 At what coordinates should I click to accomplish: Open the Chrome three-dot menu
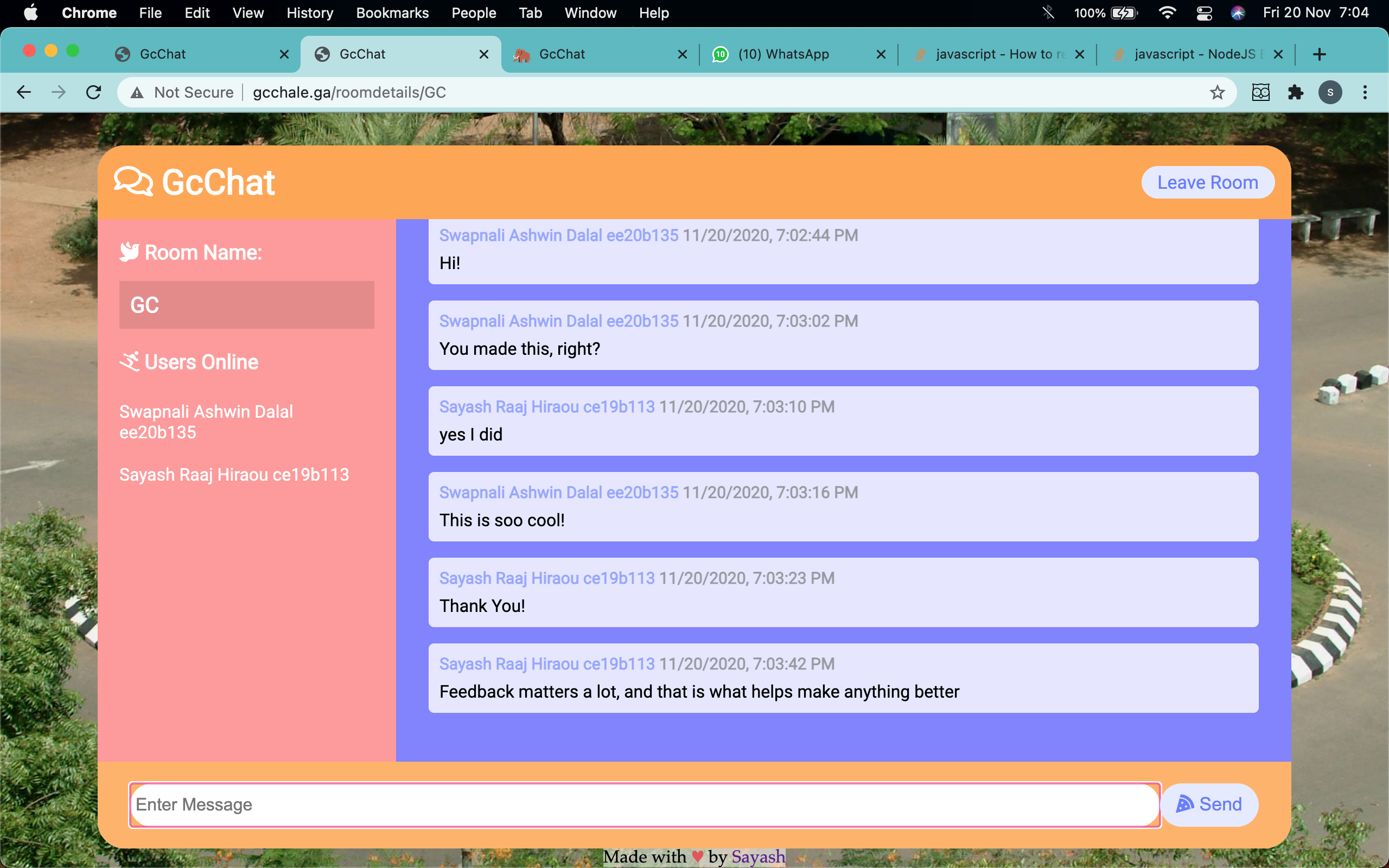point(1365,92)
